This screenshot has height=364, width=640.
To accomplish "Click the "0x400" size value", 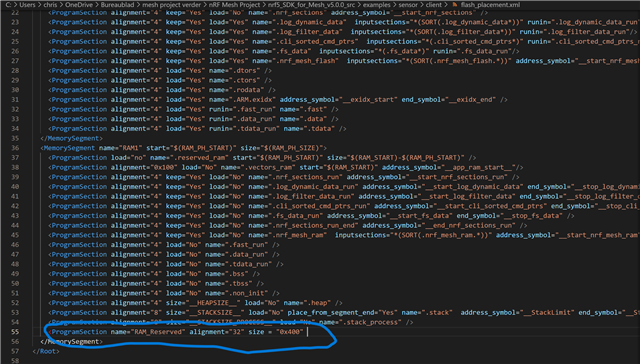I will (290, 332).
